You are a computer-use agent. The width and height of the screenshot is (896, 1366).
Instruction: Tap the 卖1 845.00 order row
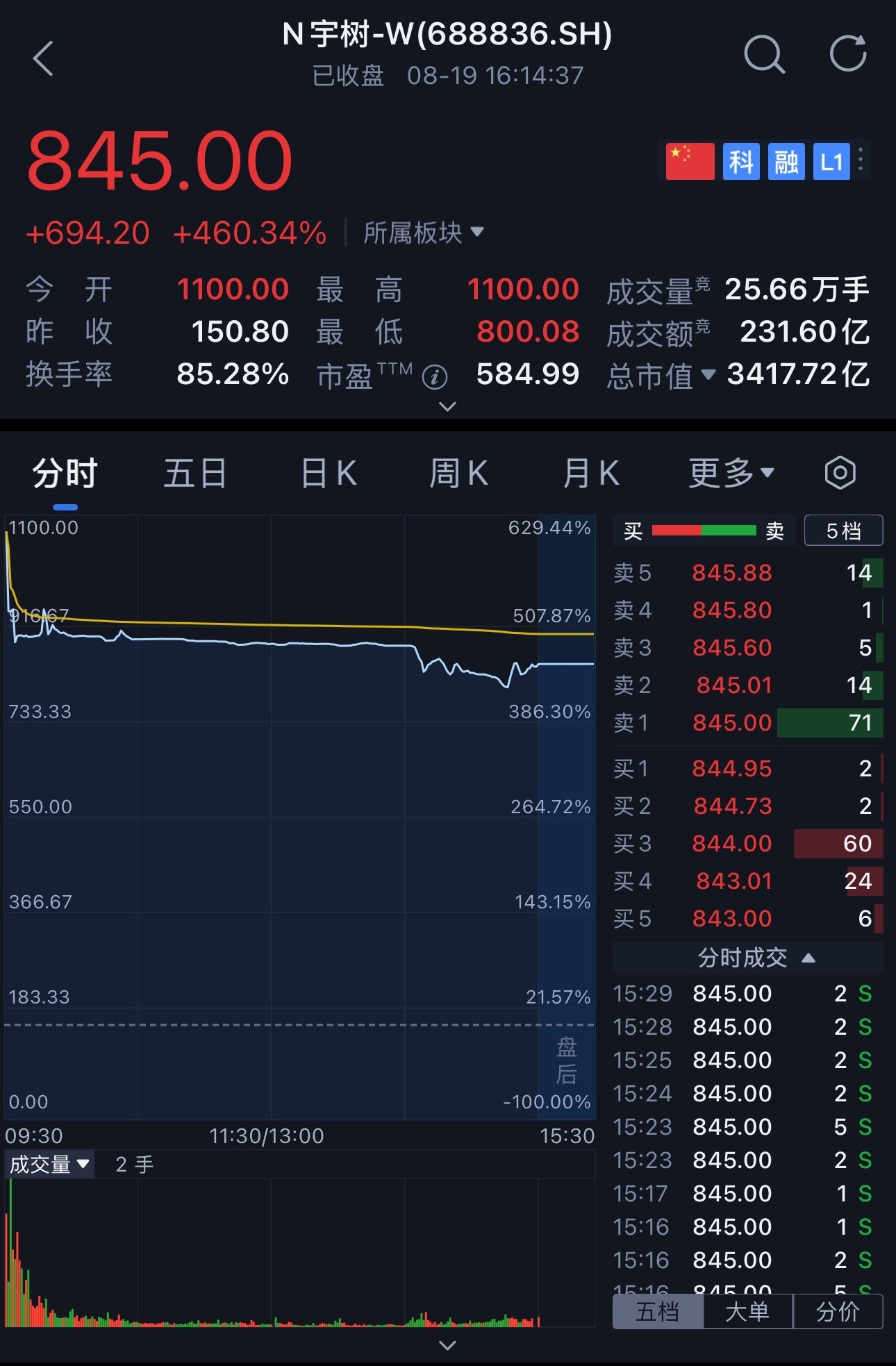click(748, 722)
